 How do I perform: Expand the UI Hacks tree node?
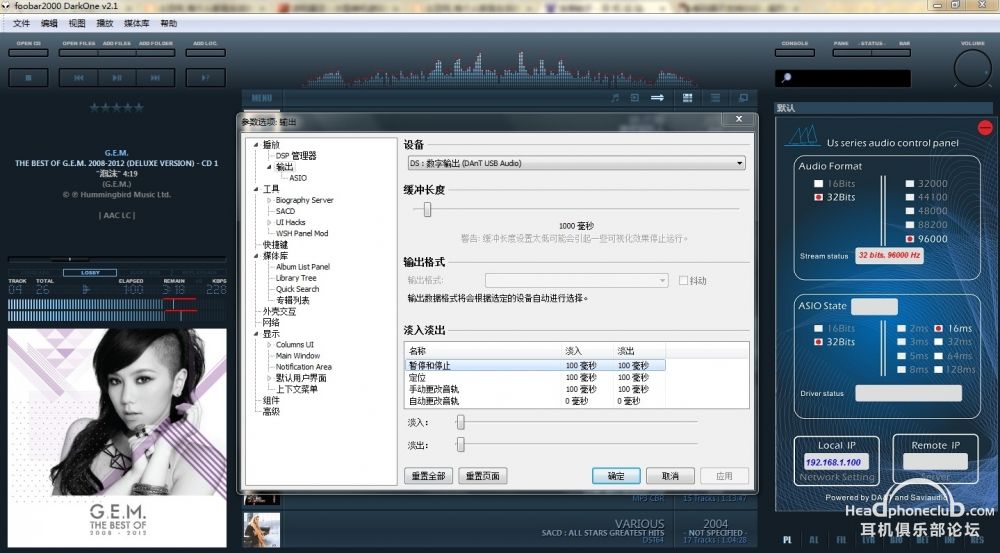pos(269,223)
